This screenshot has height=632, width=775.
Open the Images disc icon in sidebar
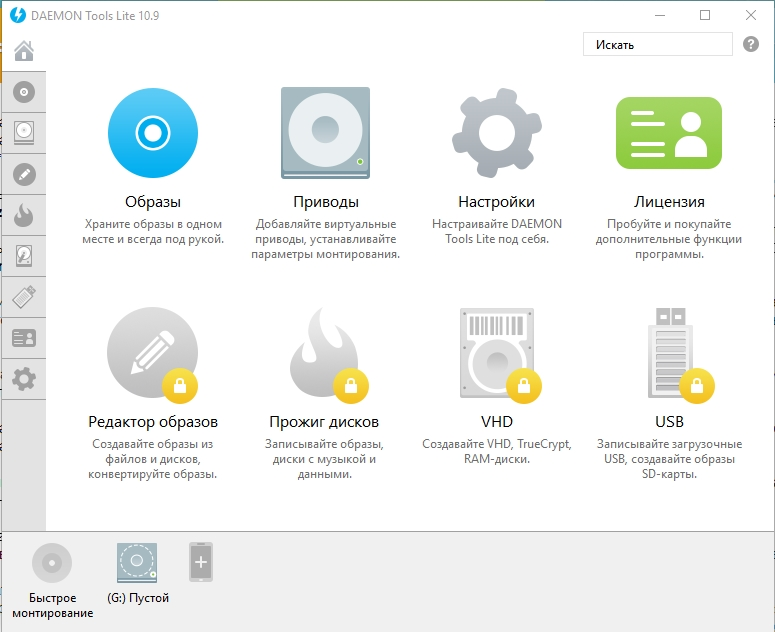coord(24,92)
